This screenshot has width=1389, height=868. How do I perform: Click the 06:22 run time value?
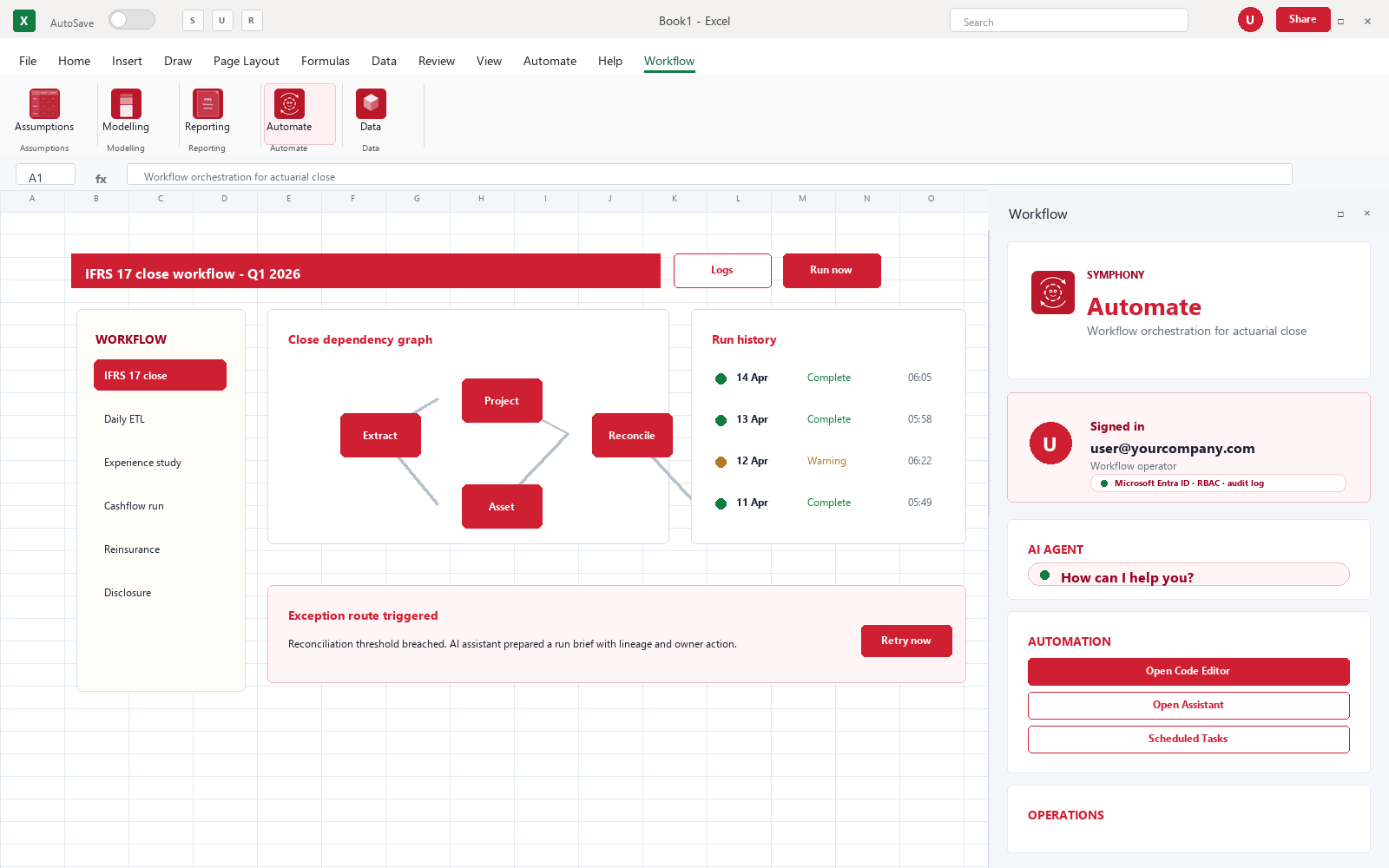pyautogui.click(x=919, y=461)
